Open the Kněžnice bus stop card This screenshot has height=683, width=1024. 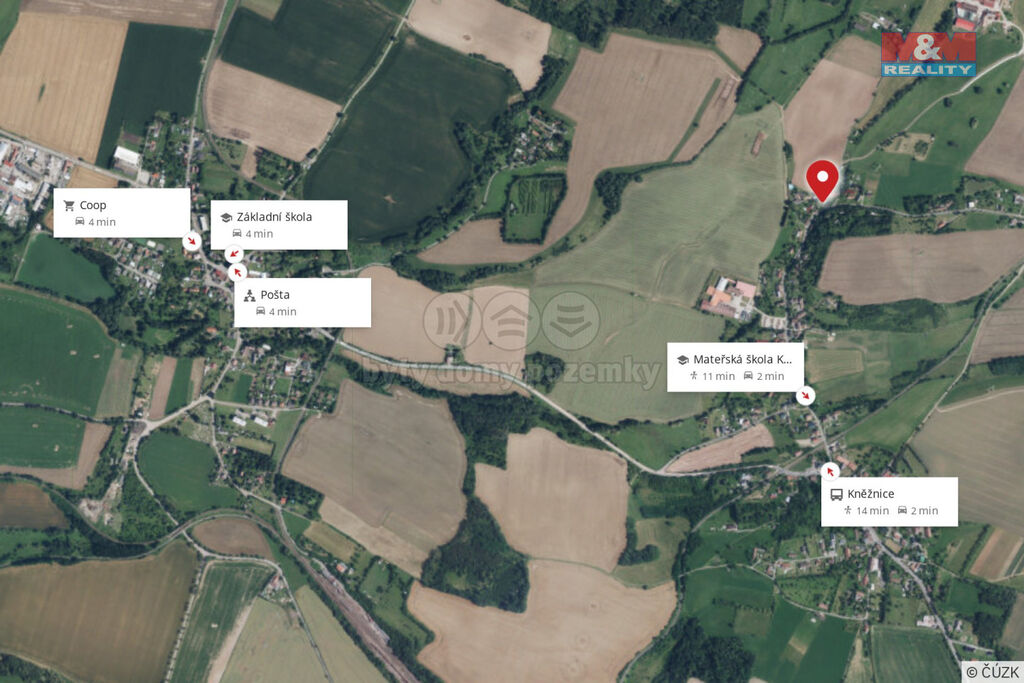(889, 501)
